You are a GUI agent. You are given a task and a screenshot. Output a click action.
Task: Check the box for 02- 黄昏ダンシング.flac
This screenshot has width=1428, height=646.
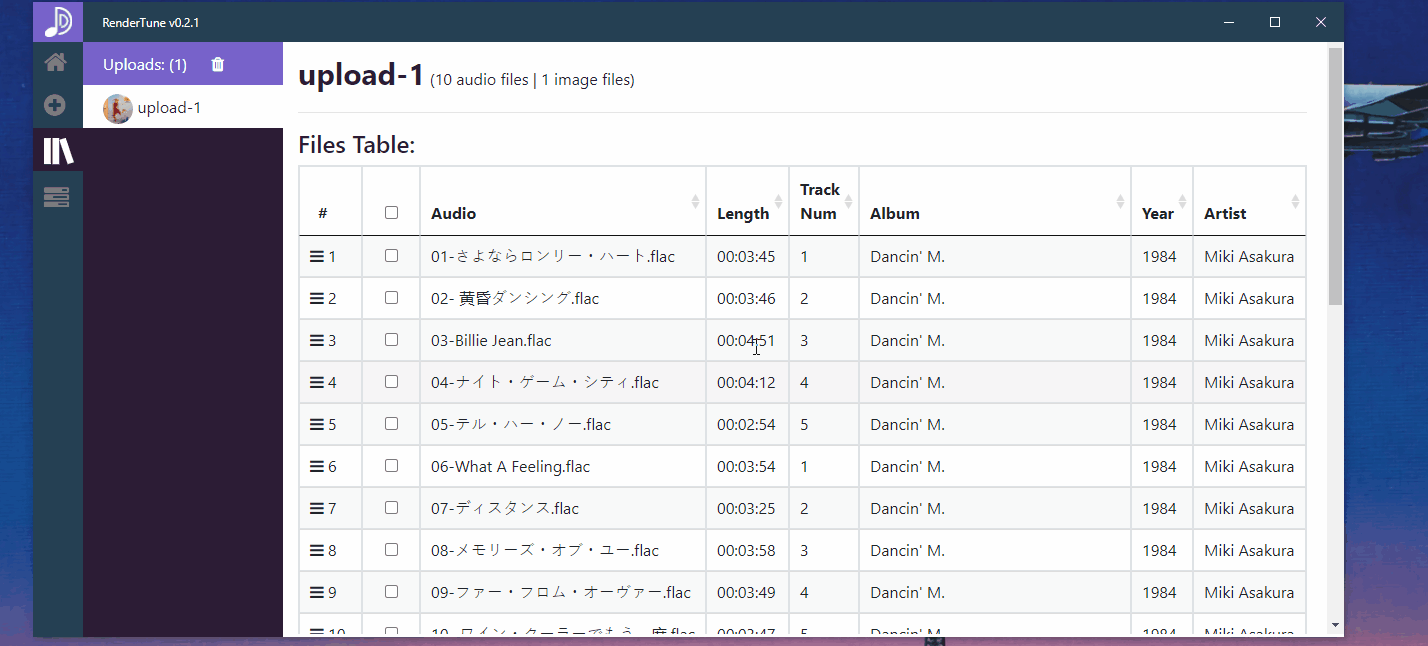pos(391,298)
